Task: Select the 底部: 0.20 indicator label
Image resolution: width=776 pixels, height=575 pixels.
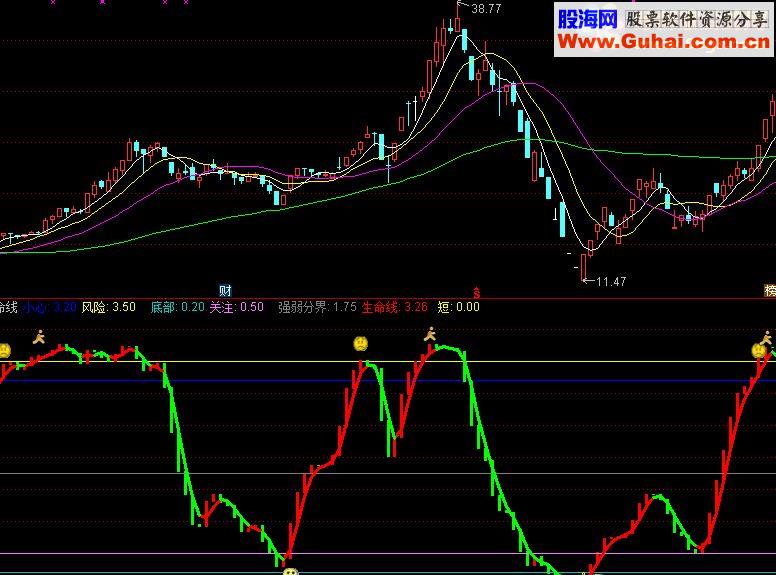Action: [x=178, y=307]
